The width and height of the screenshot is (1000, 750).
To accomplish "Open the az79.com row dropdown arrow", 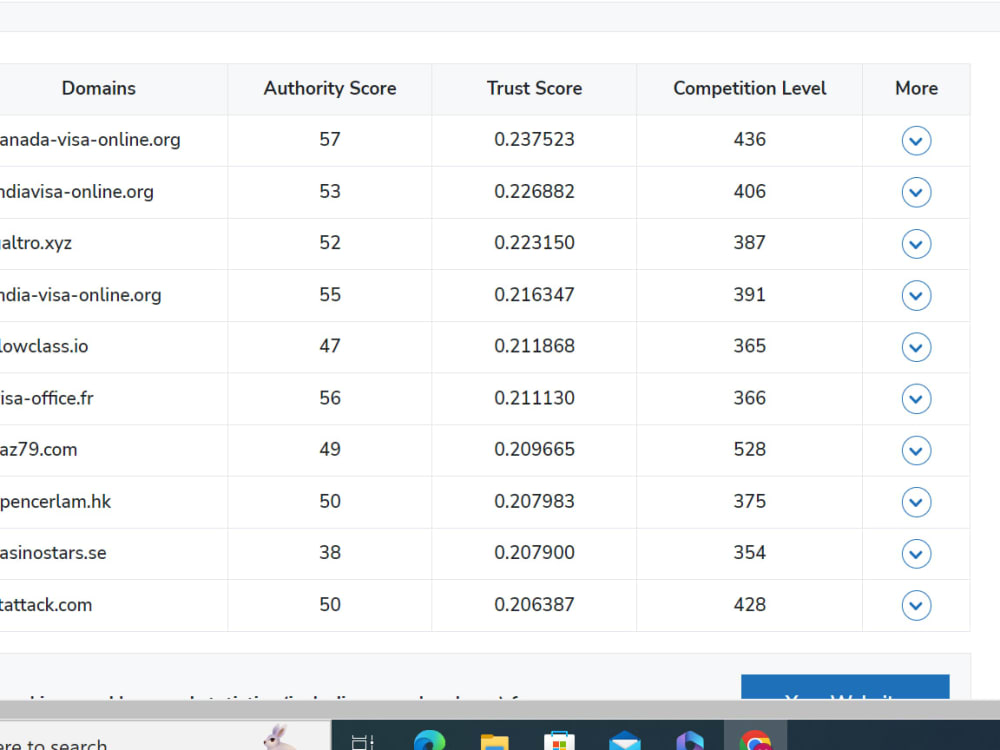I will pyautogui.click(x=916, y=451).
